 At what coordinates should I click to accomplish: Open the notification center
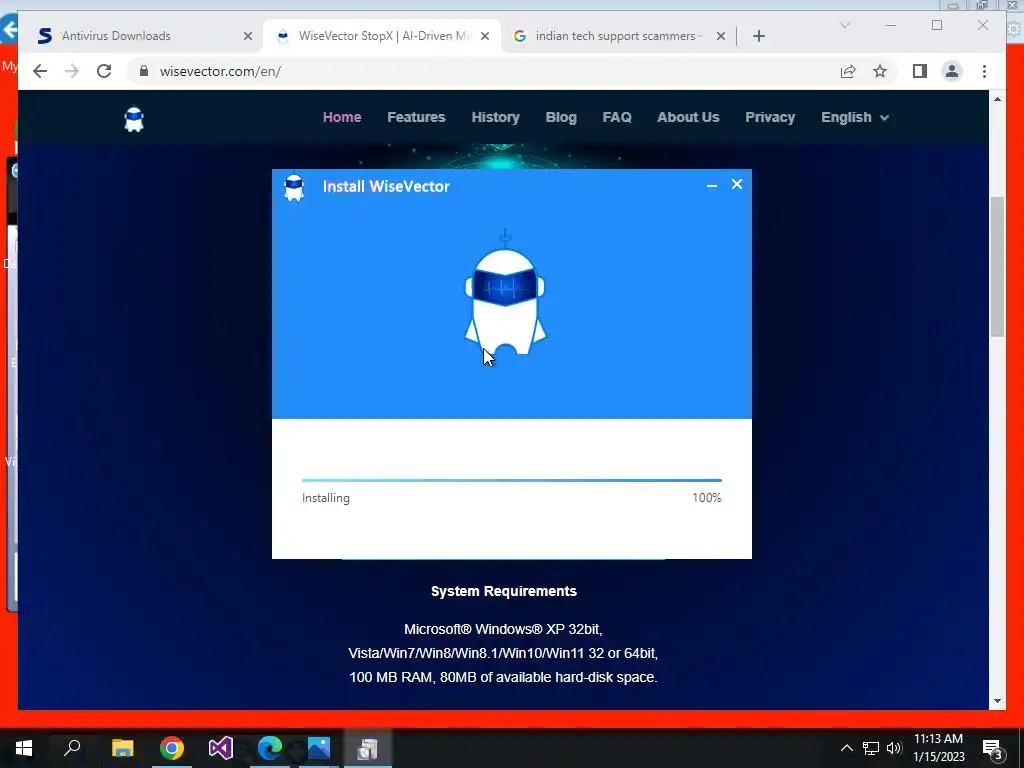click(x=993, y=748)
